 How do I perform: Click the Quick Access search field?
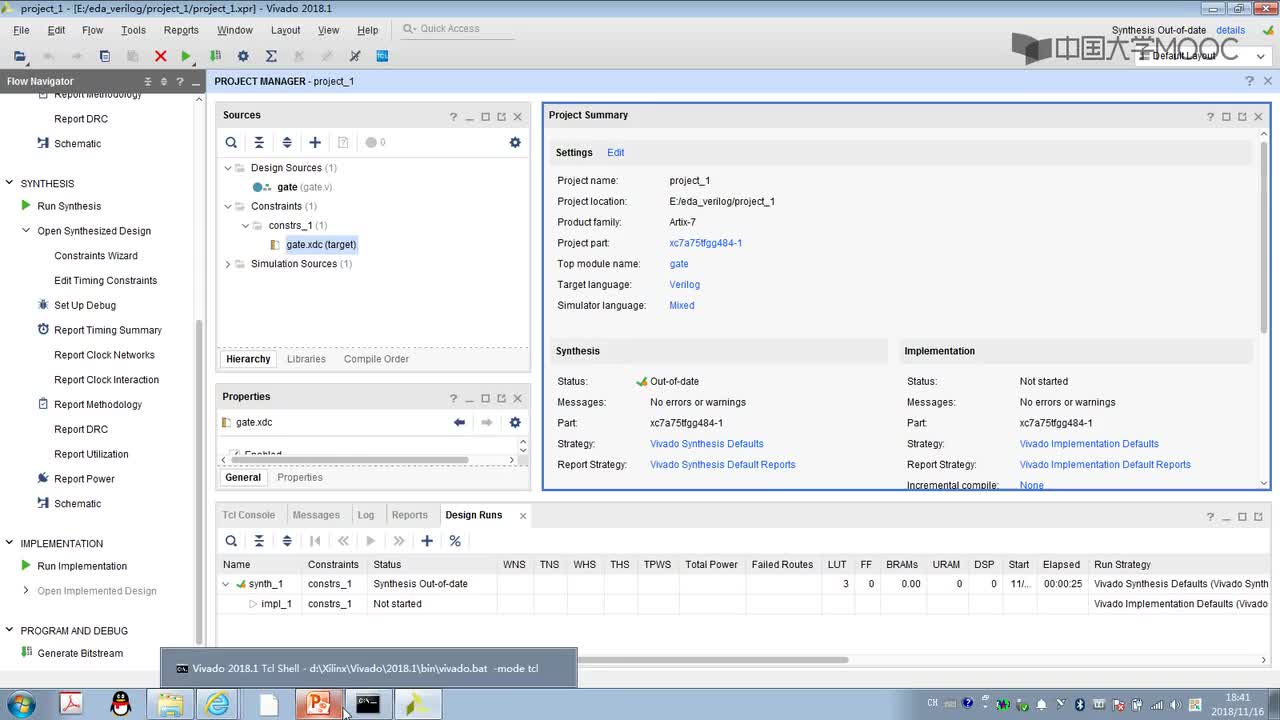[x=458, y=29]
